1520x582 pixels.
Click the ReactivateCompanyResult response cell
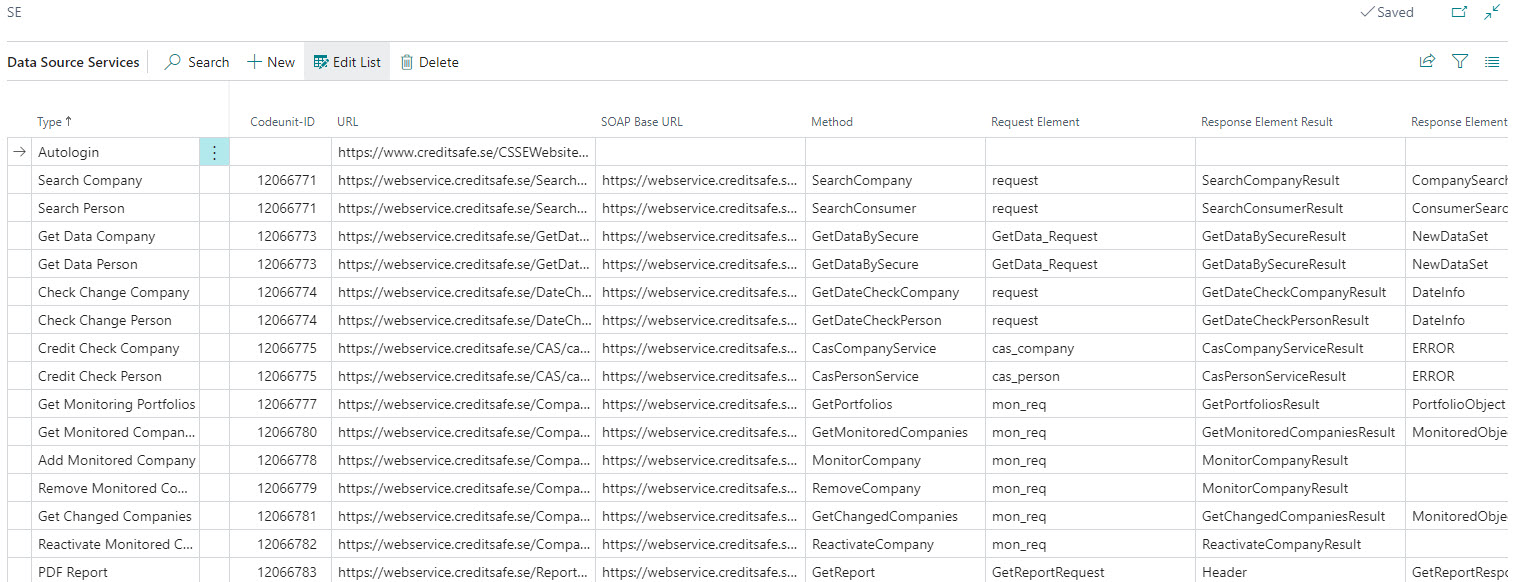(1300, 545)
